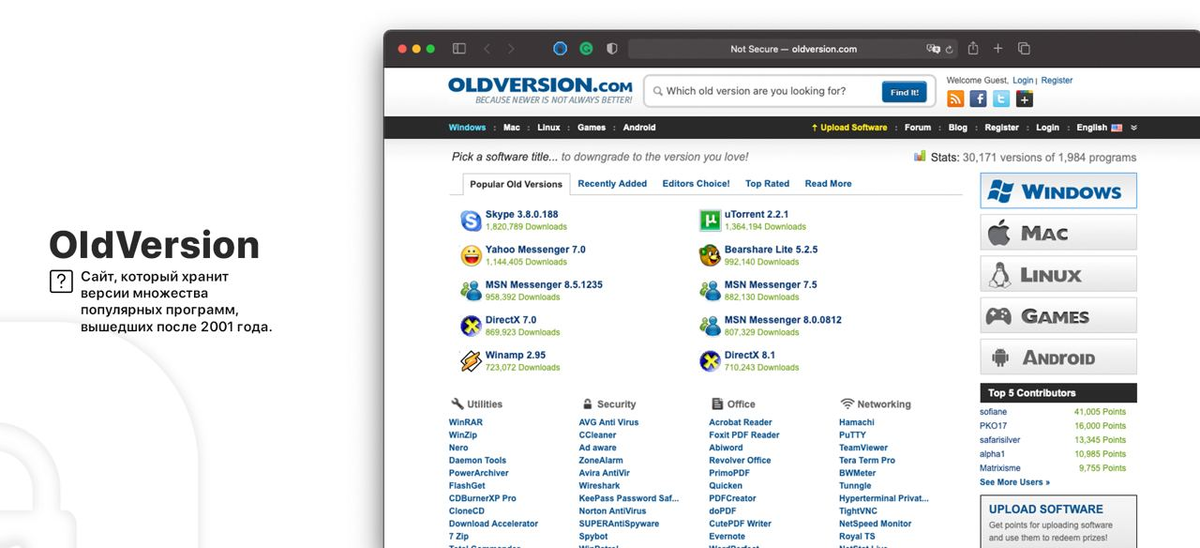Switch to the Recently Added tab

[612, 184]
